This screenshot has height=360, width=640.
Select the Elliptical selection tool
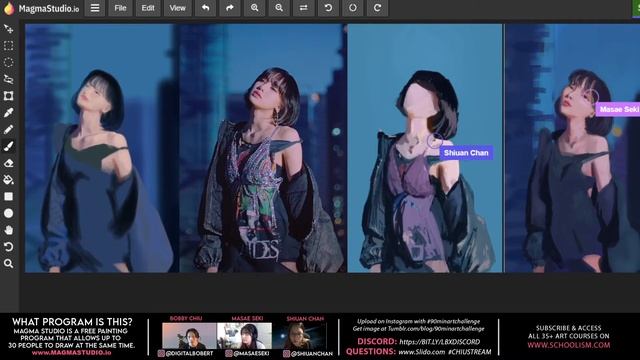[x=8, y=62]
